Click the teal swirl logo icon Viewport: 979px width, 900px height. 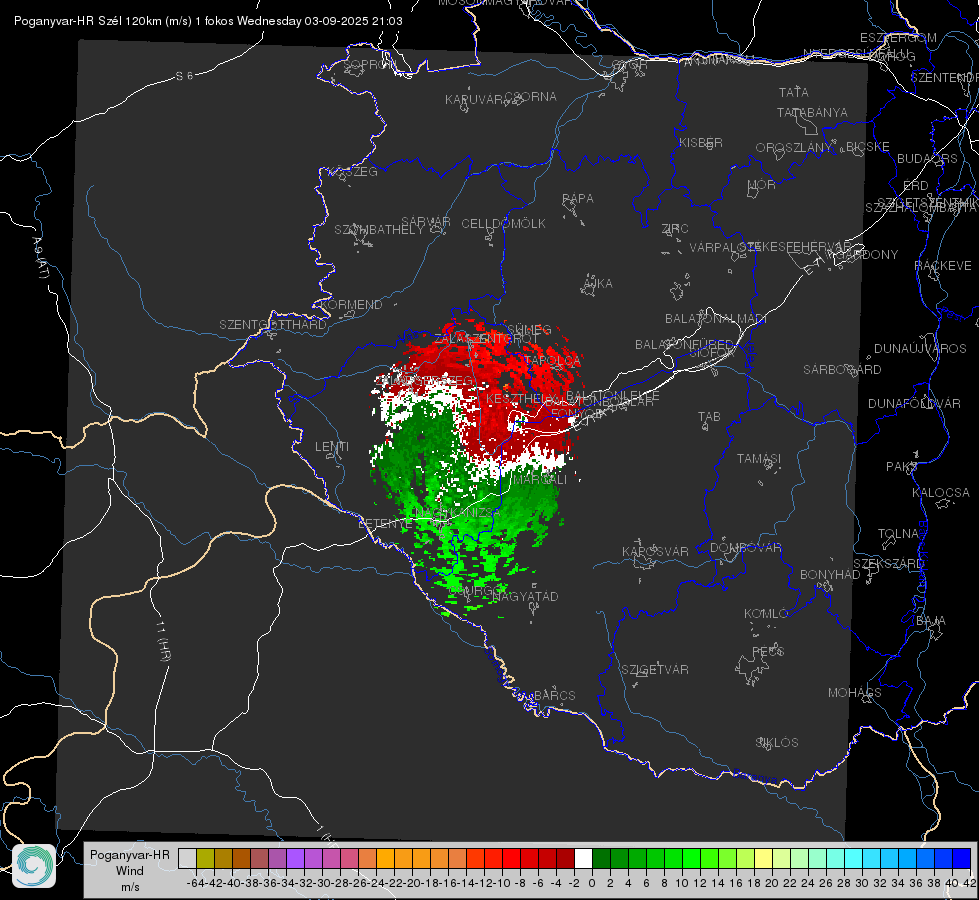coord(34,866)
